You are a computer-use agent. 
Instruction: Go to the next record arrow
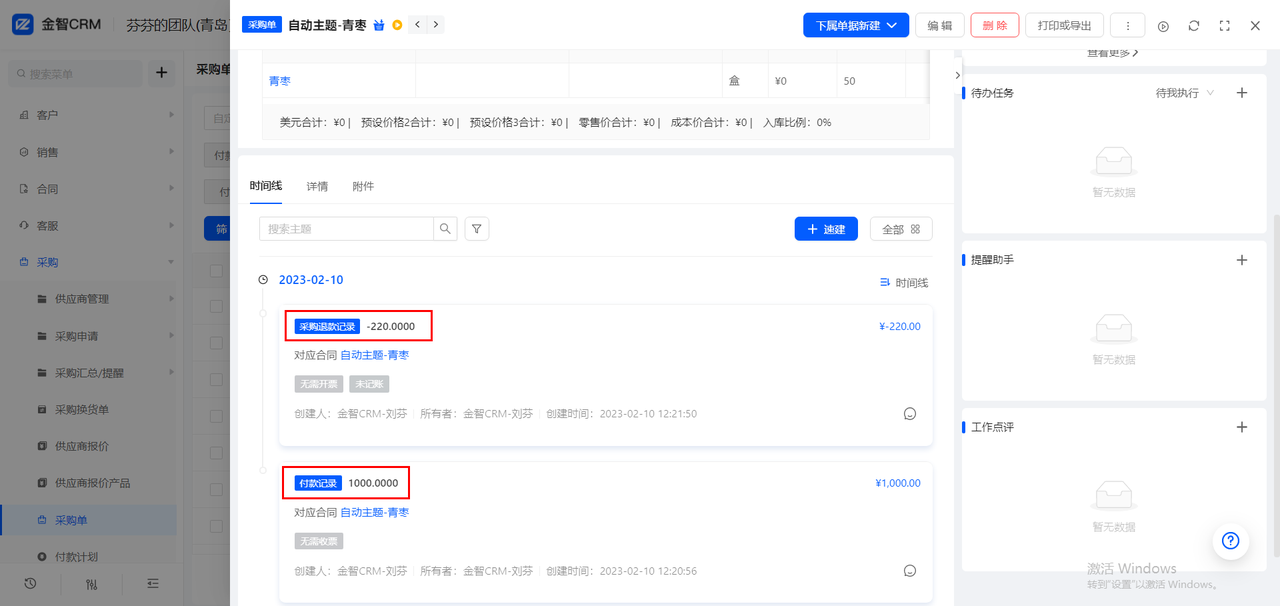[x=435, y=24]
